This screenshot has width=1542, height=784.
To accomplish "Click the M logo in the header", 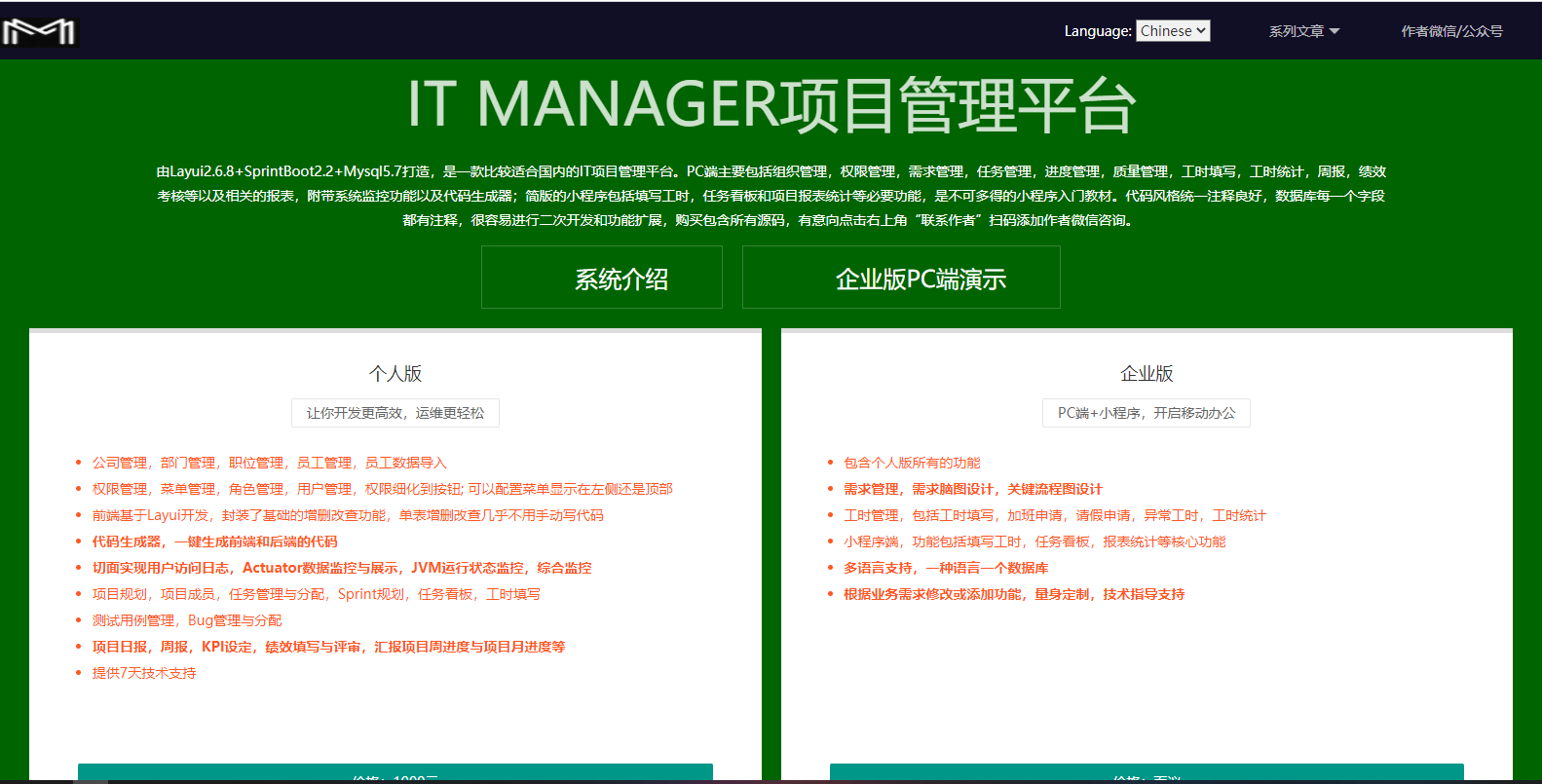I will (39, 32).
